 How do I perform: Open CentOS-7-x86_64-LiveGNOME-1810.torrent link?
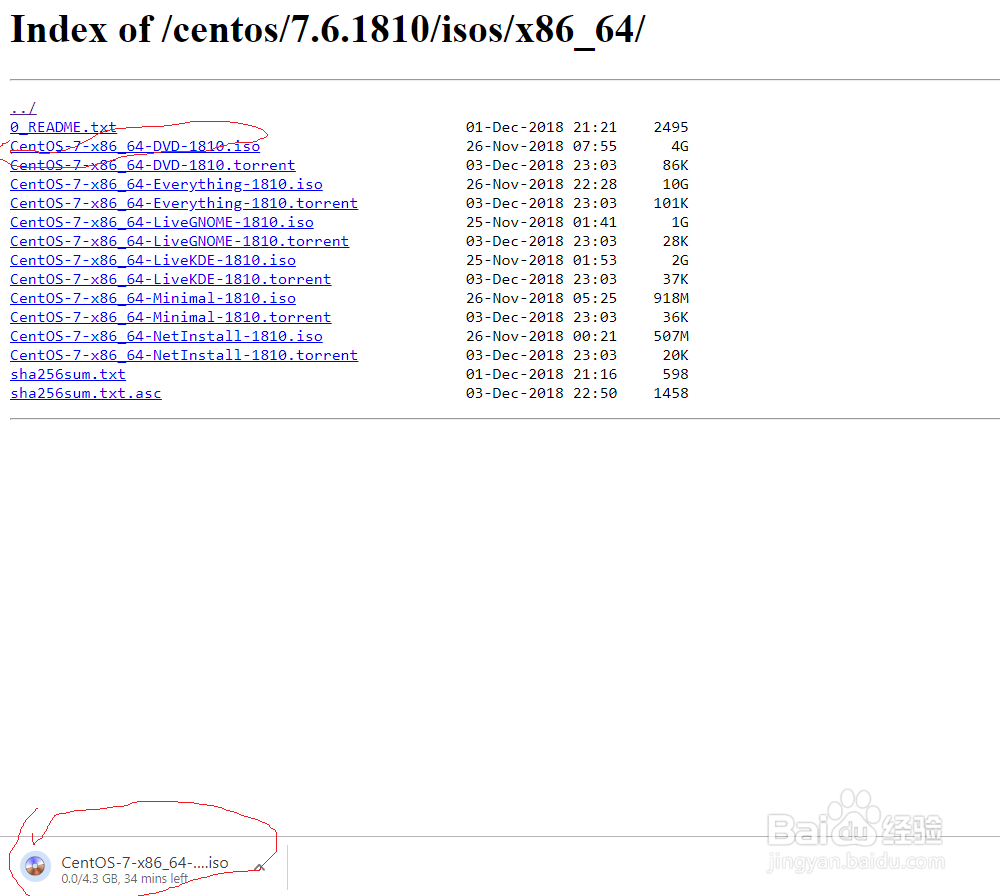tap(179, 241)
